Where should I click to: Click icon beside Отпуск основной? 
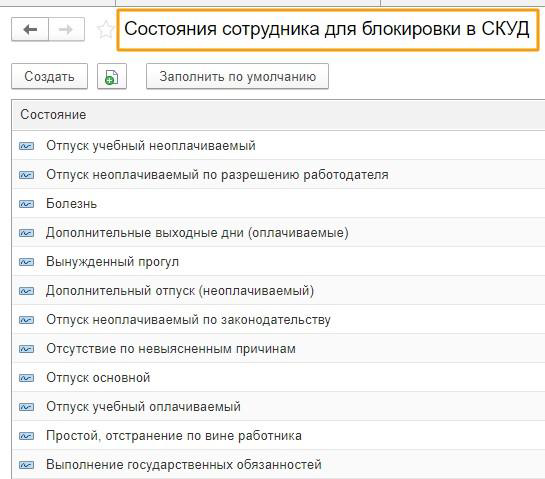26,378
